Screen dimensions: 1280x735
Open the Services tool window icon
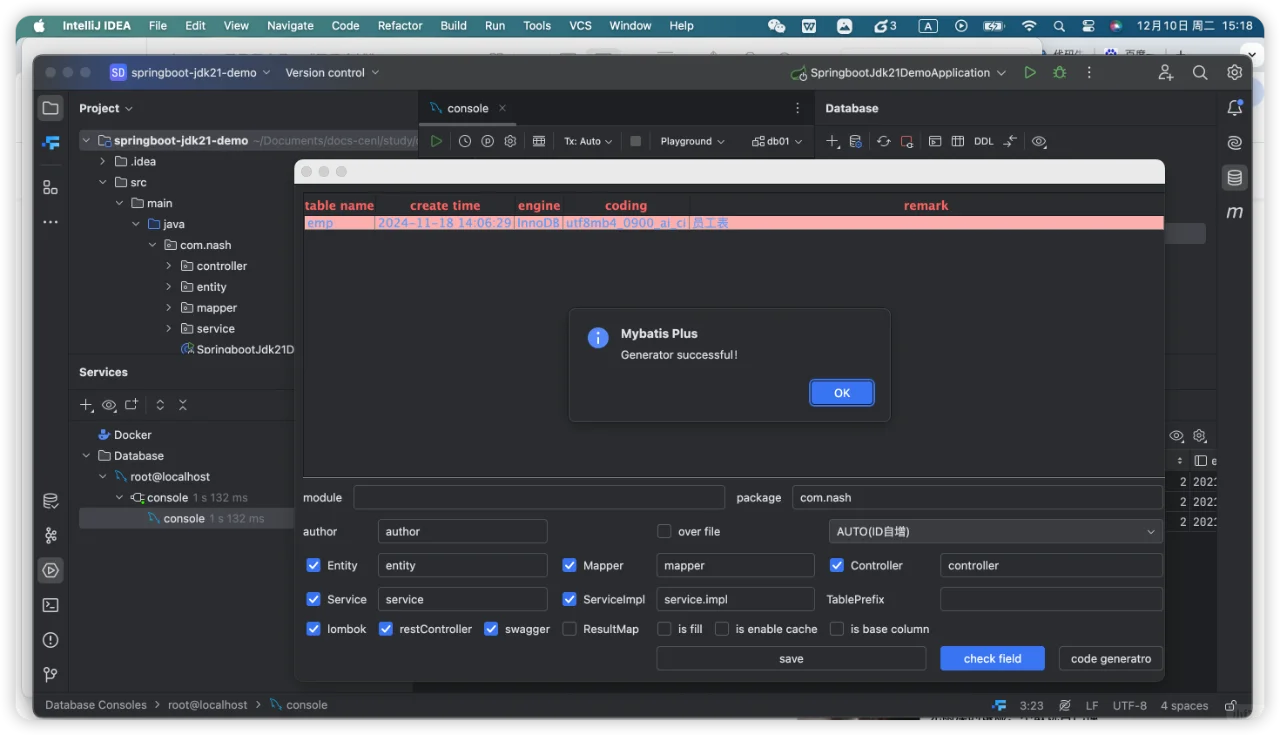click(x=51, y=571)
